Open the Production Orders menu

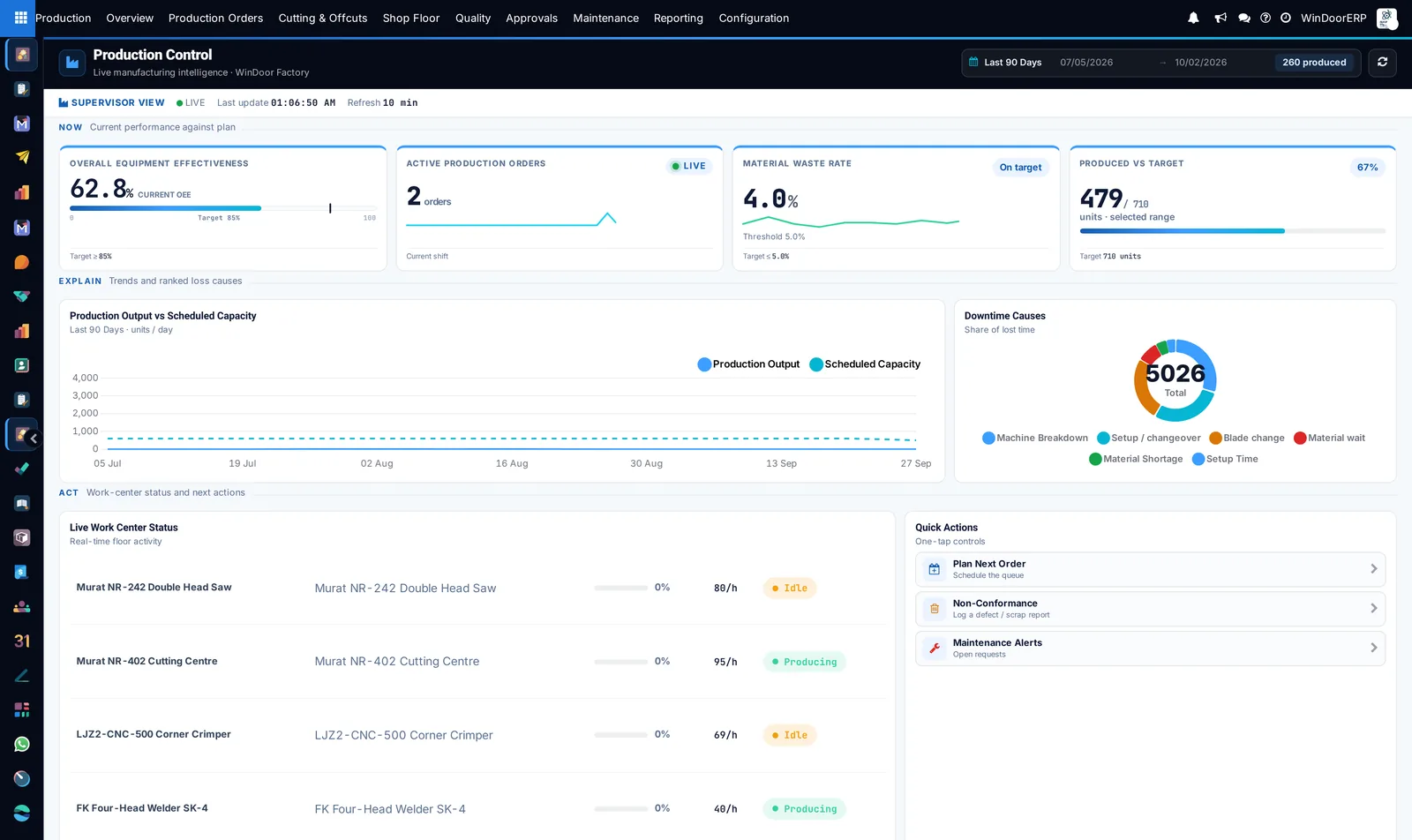(x=215, y=18)
